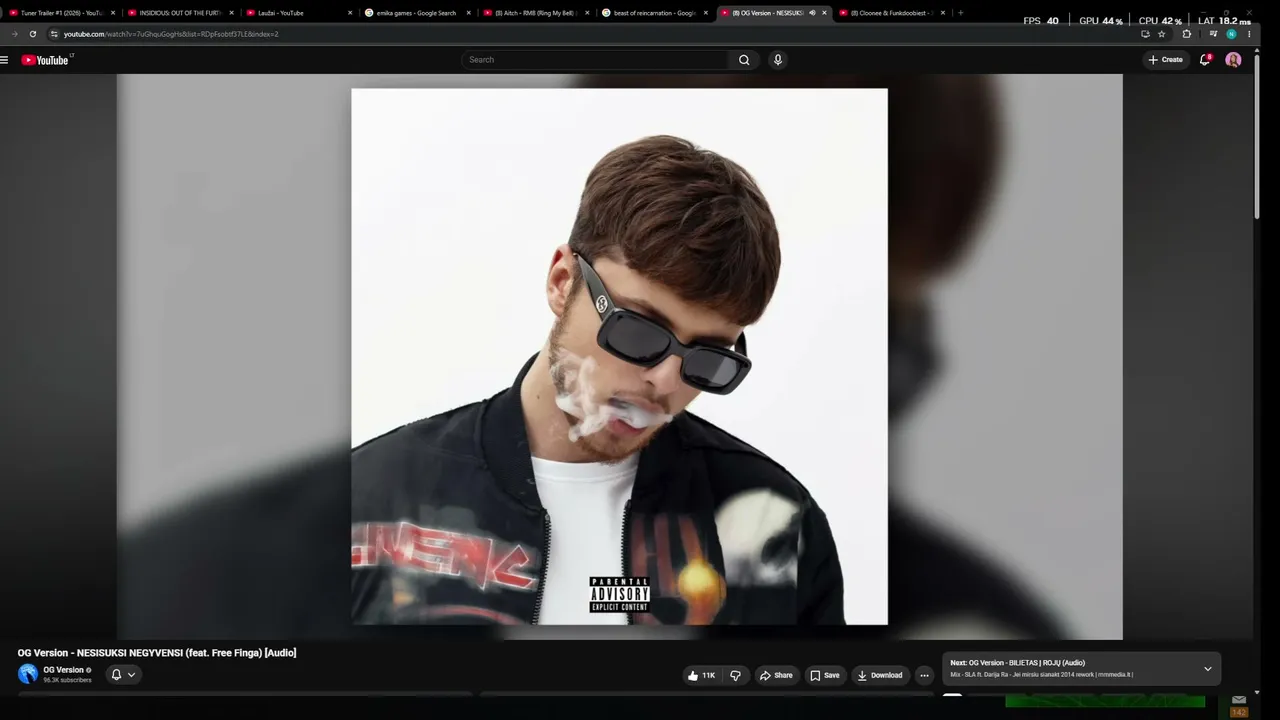Open the account avatar menu on YouTube
The height and width of the screenshot is (720, 1280).
(x=1233, y=60)
